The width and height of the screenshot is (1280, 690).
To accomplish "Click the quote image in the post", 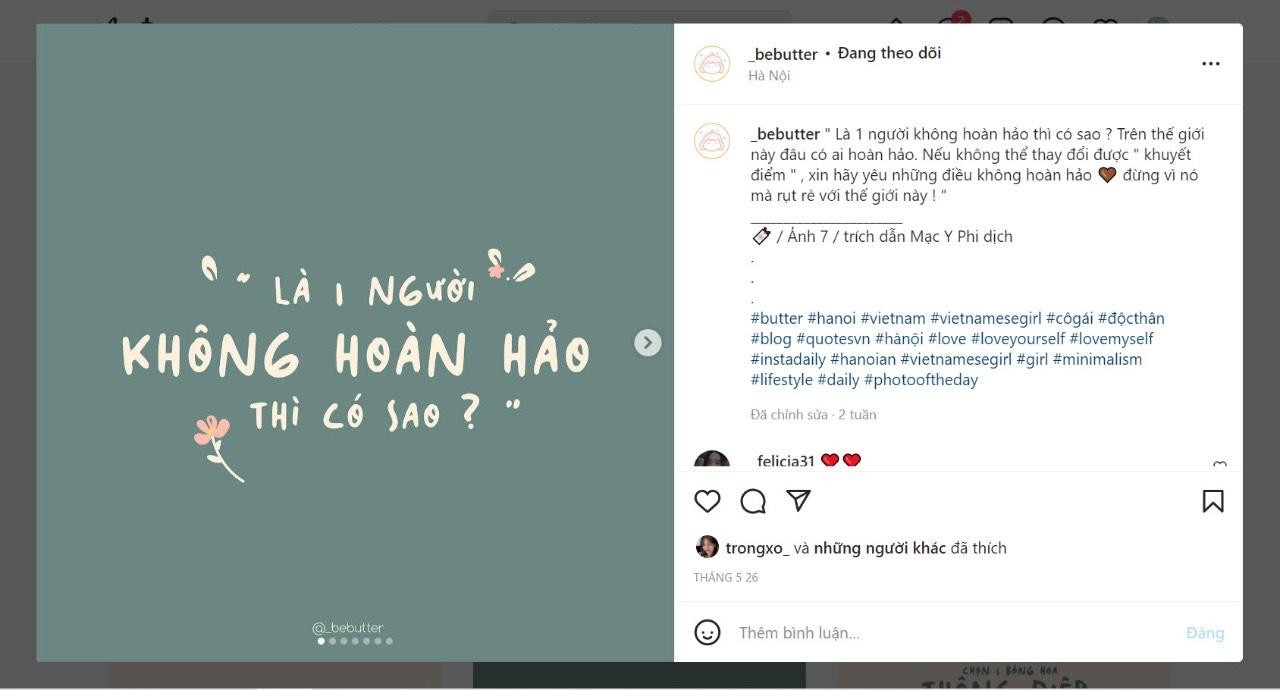I will point(355,343).
